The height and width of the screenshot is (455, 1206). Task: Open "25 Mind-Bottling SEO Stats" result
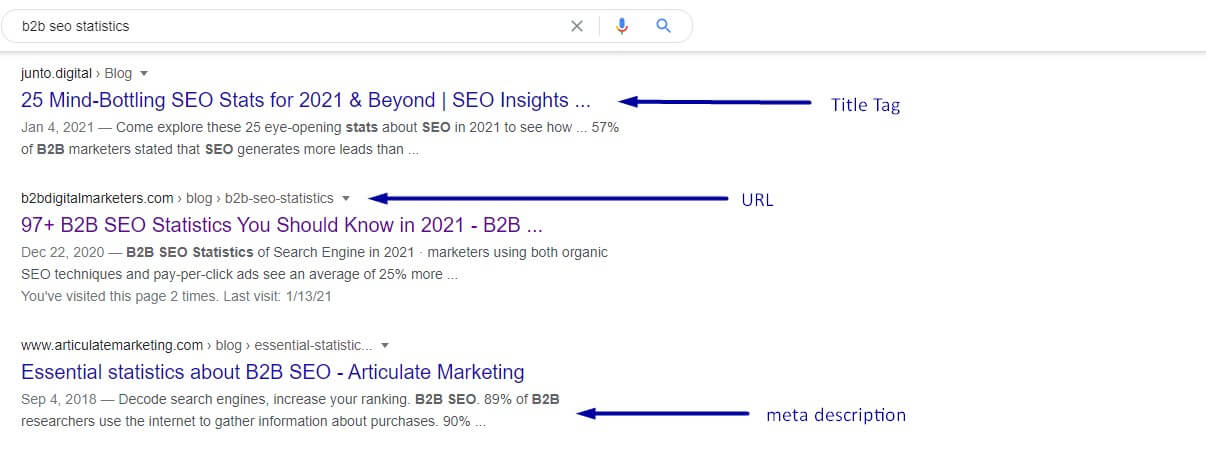(306, 100)
